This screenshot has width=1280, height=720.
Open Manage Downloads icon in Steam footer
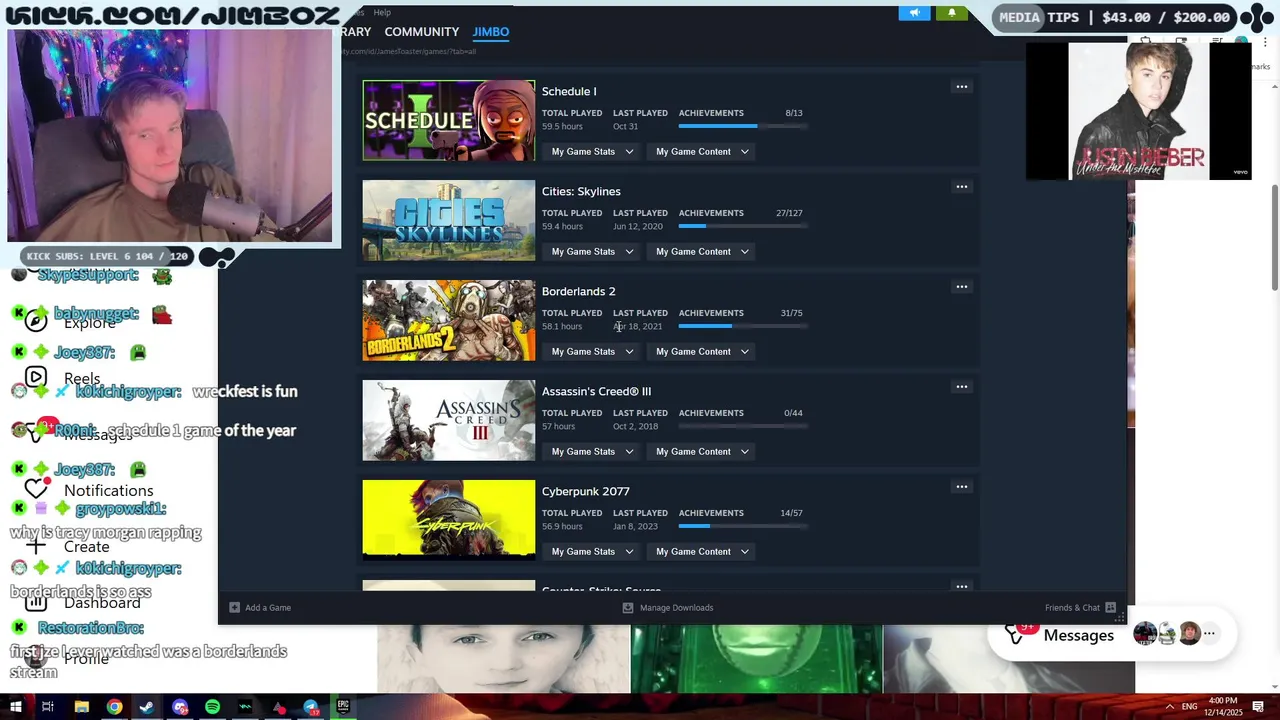628,607
